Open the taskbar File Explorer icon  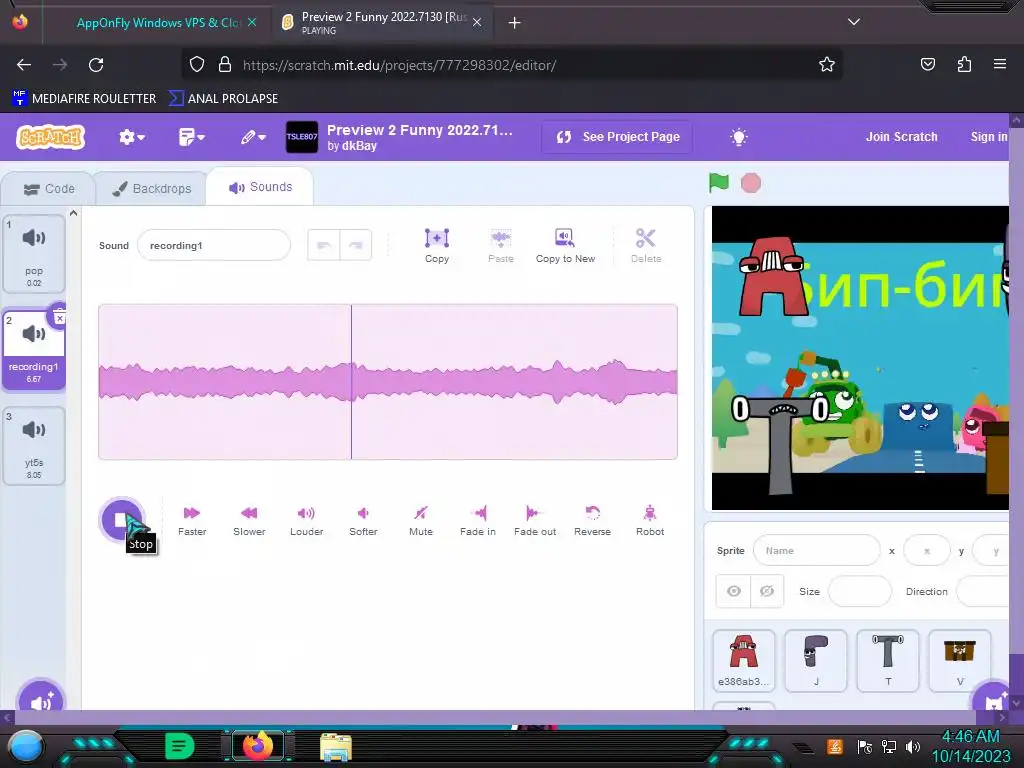pyautogui.click(x=336, y=746)
